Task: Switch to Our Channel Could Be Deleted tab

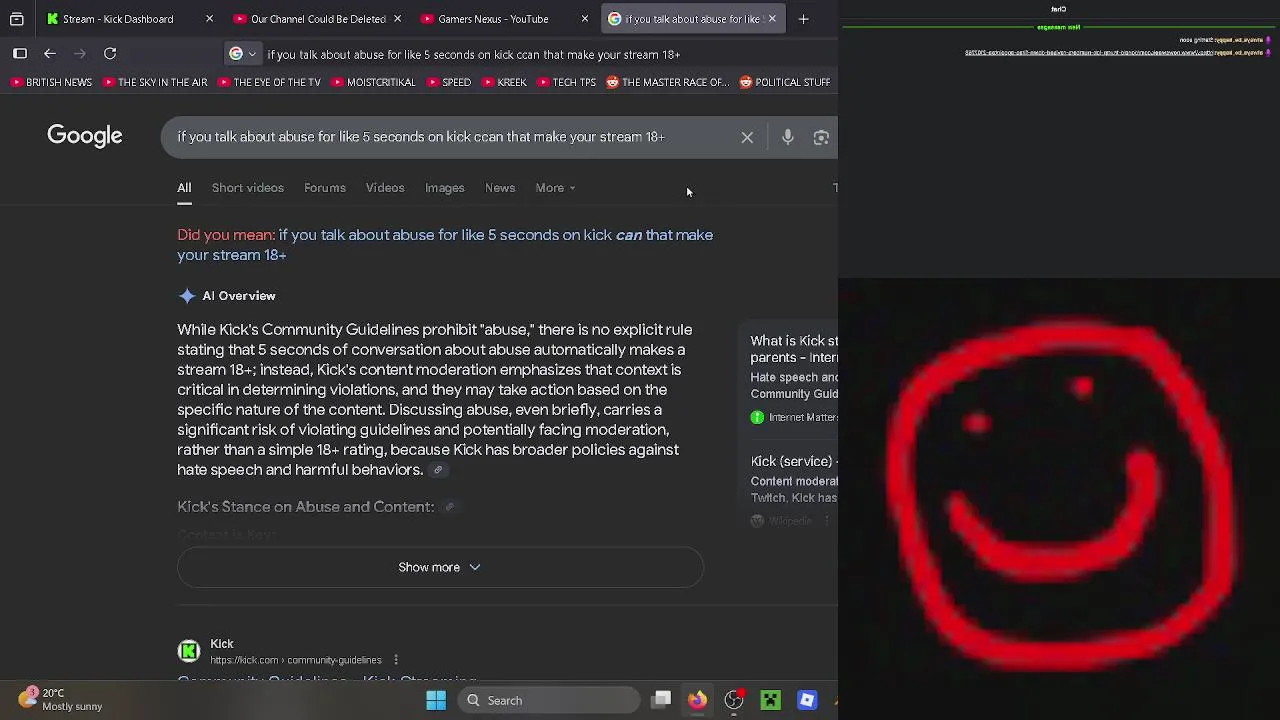Action: (x=318, y=19)
